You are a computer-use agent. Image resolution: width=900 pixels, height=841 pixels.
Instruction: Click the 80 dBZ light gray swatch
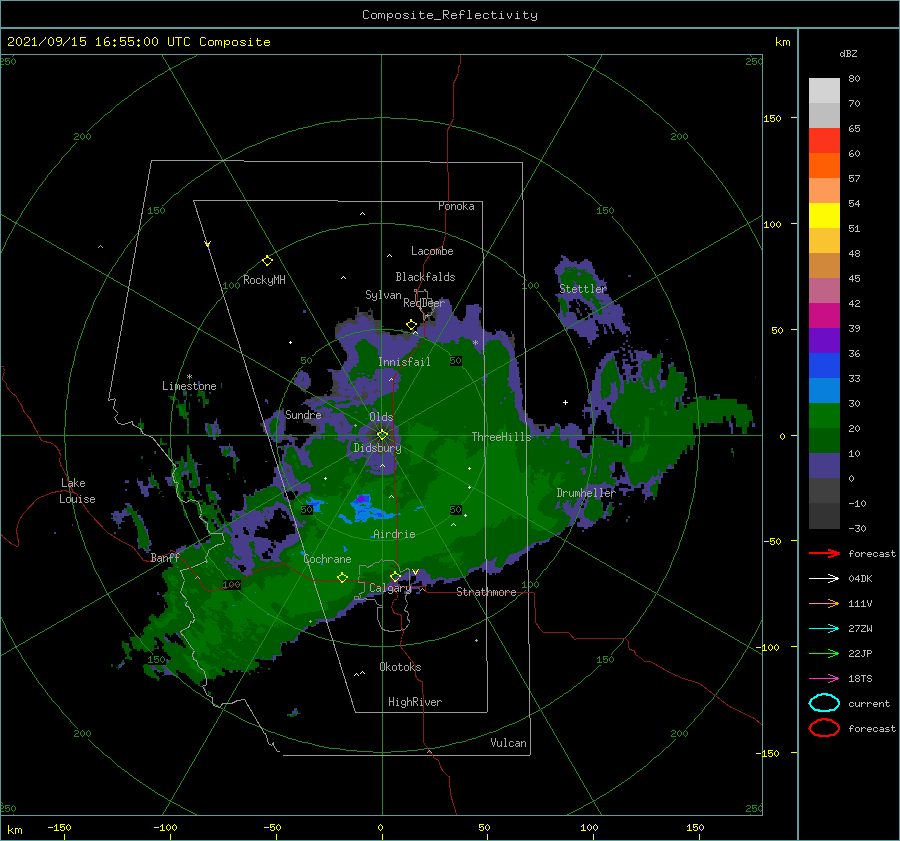[x=824, y=90]
